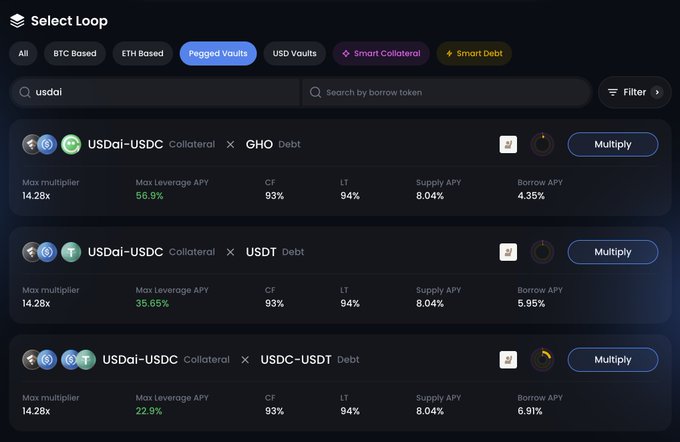The image size is (680, 442).
Task: Click the 56.9% Max Leverage APY value
Action: (x=150, y=196)
